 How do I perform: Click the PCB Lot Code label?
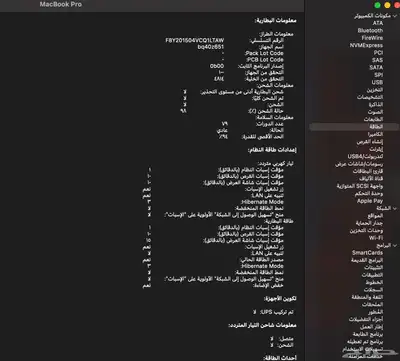265,60
